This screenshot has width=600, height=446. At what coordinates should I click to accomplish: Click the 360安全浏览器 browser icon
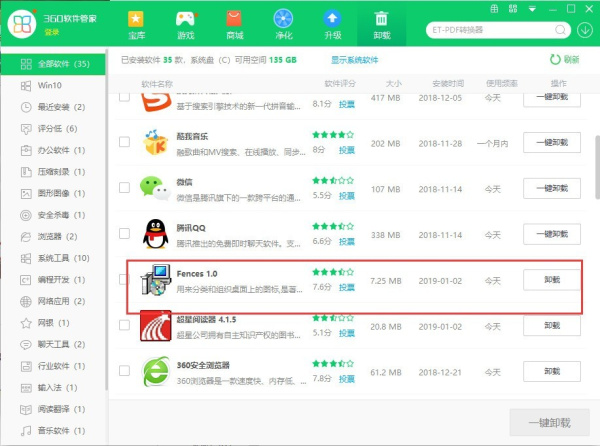click(x=153, y=371)
